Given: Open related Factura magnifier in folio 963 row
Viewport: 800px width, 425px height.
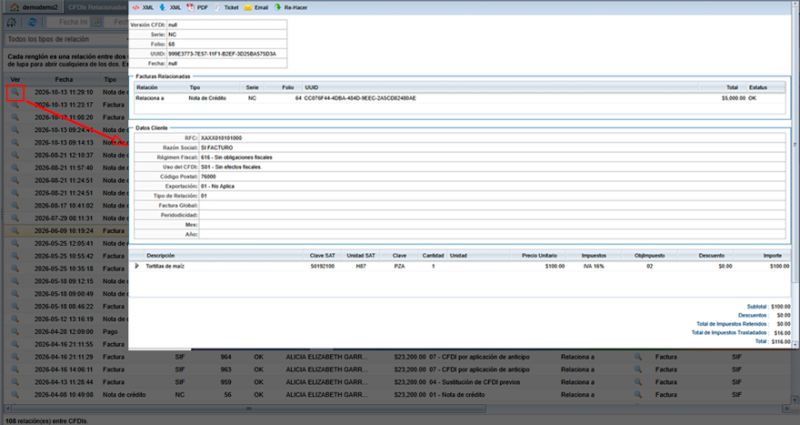Looking at the screenshot, I should [x=638, y=369].
